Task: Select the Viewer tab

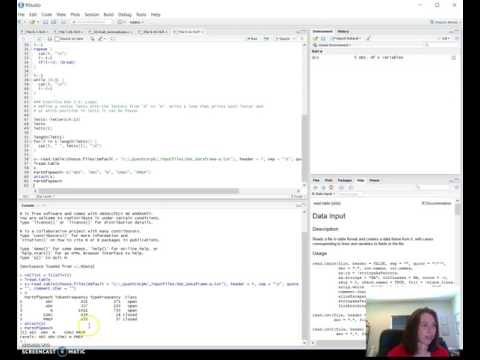Action: [374, 180]
